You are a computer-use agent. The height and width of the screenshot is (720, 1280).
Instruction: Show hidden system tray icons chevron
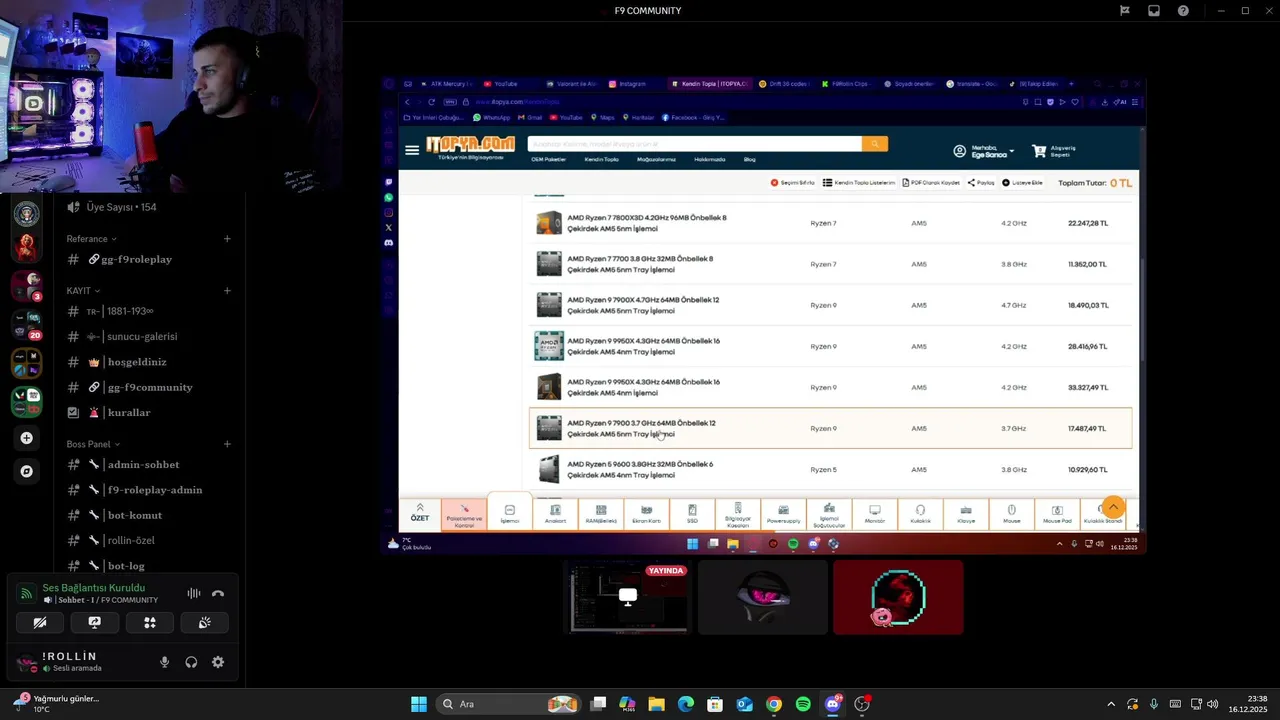[x=1110, y=704]
